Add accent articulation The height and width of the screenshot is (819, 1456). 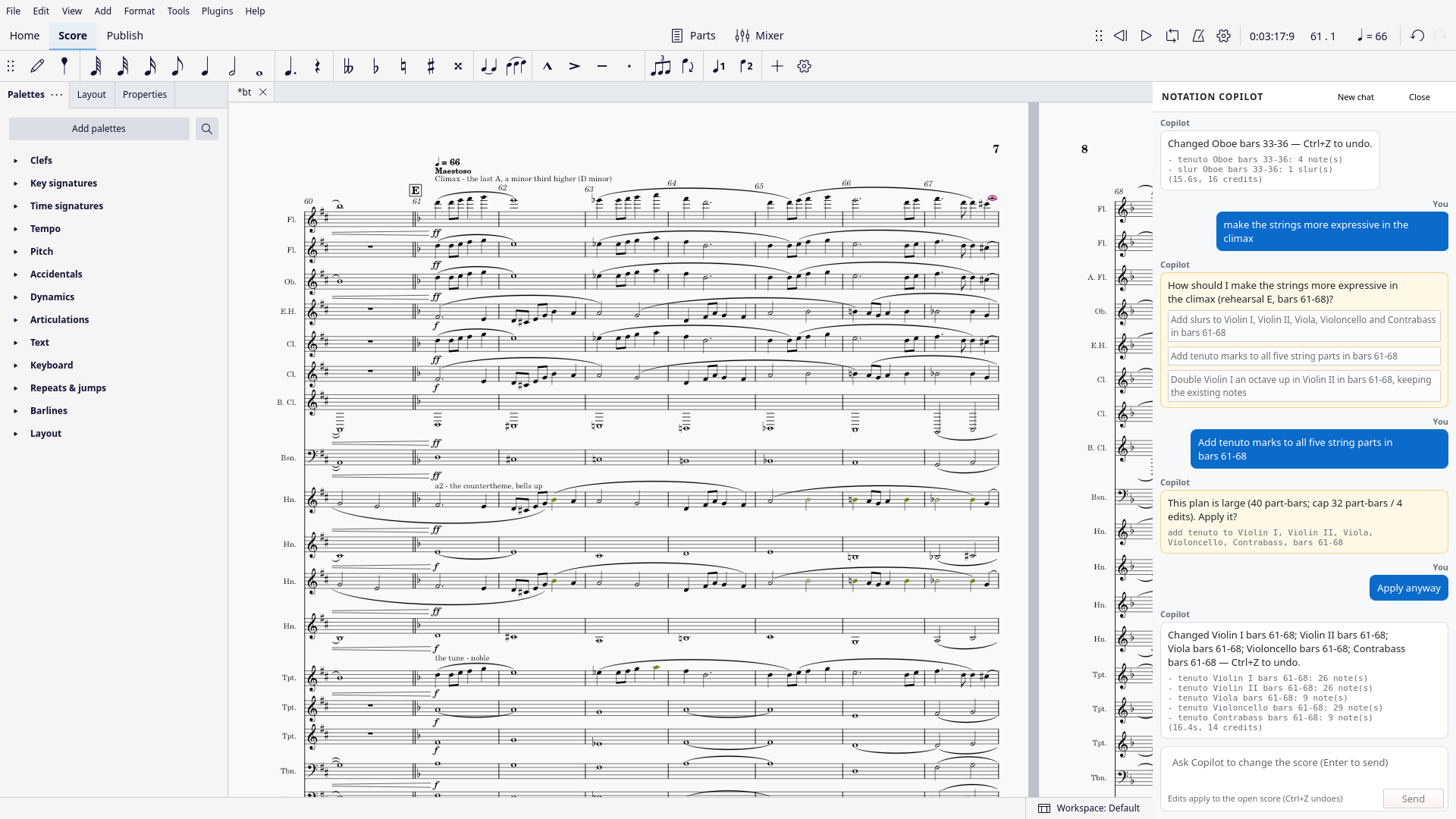click(x=575, y=67)
